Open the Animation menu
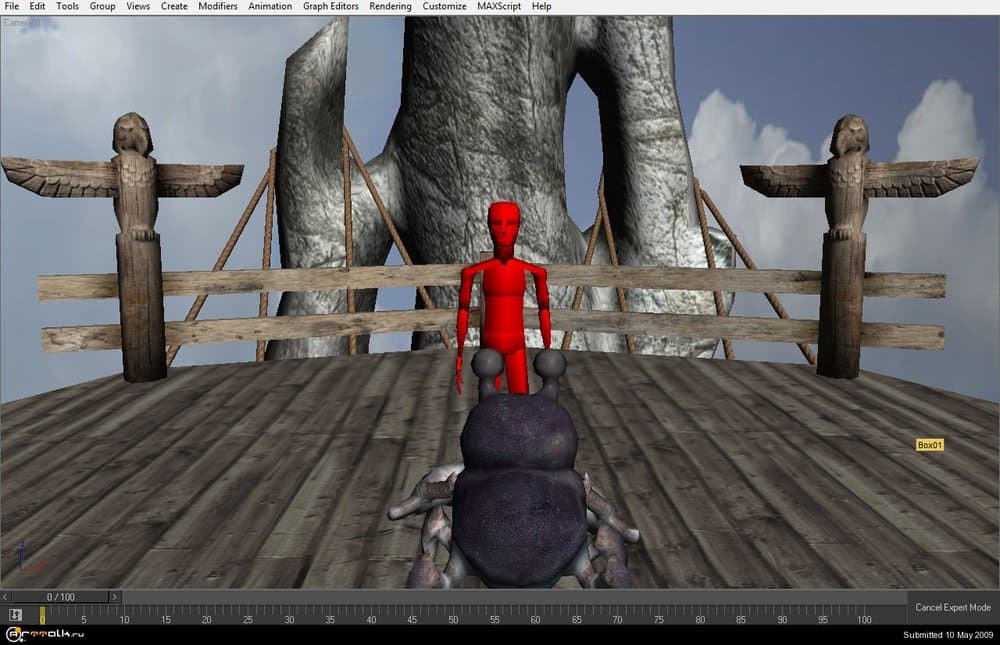The height and width of the screenshot is (645, 1000). pos(270,6)
